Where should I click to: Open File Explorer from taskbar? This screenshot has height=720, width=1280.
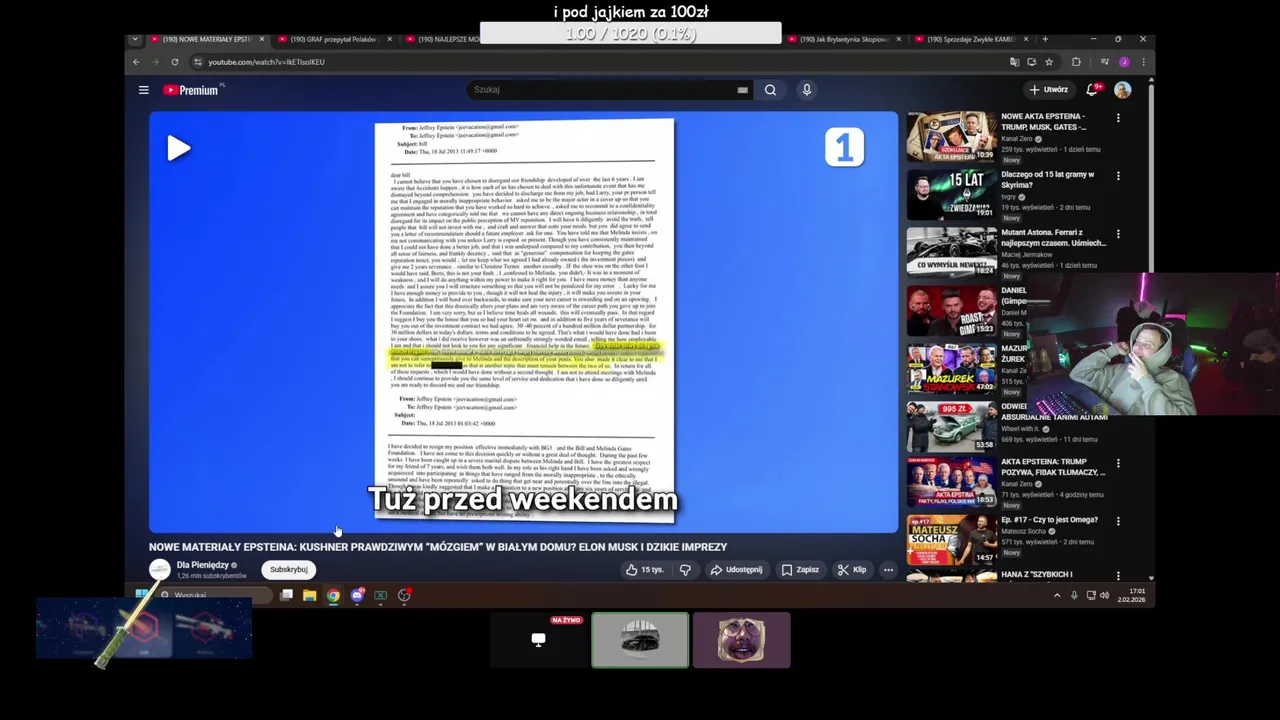coord(310,595)
